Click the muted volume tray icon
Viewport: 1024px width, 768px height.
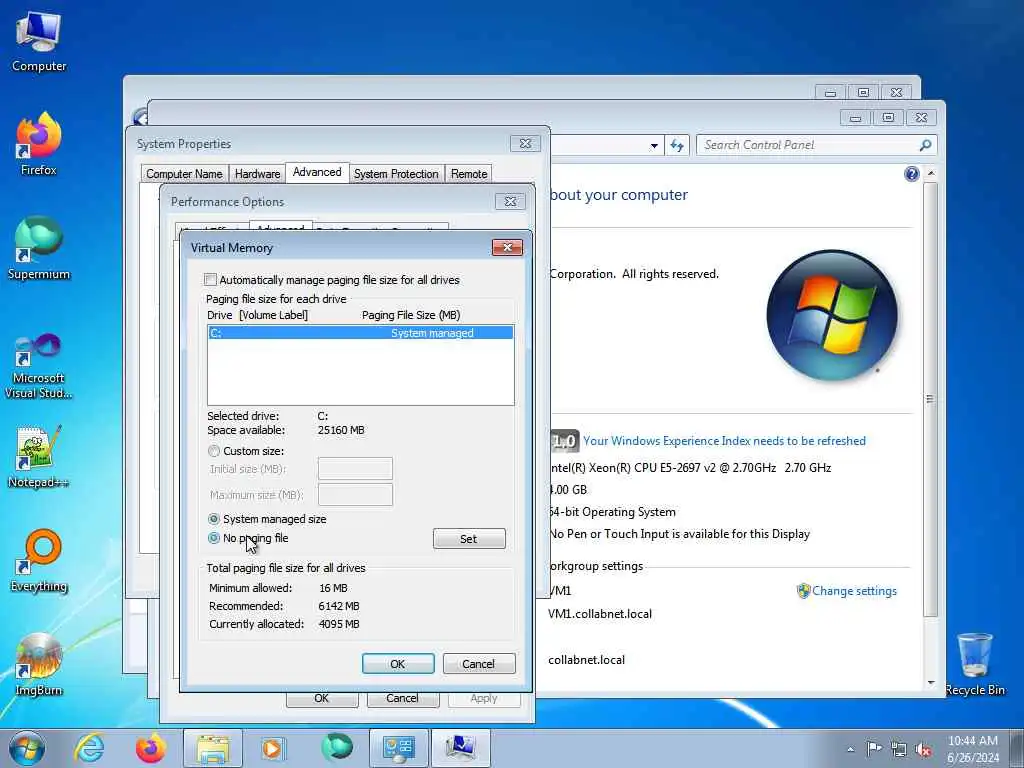coord(923,749)
